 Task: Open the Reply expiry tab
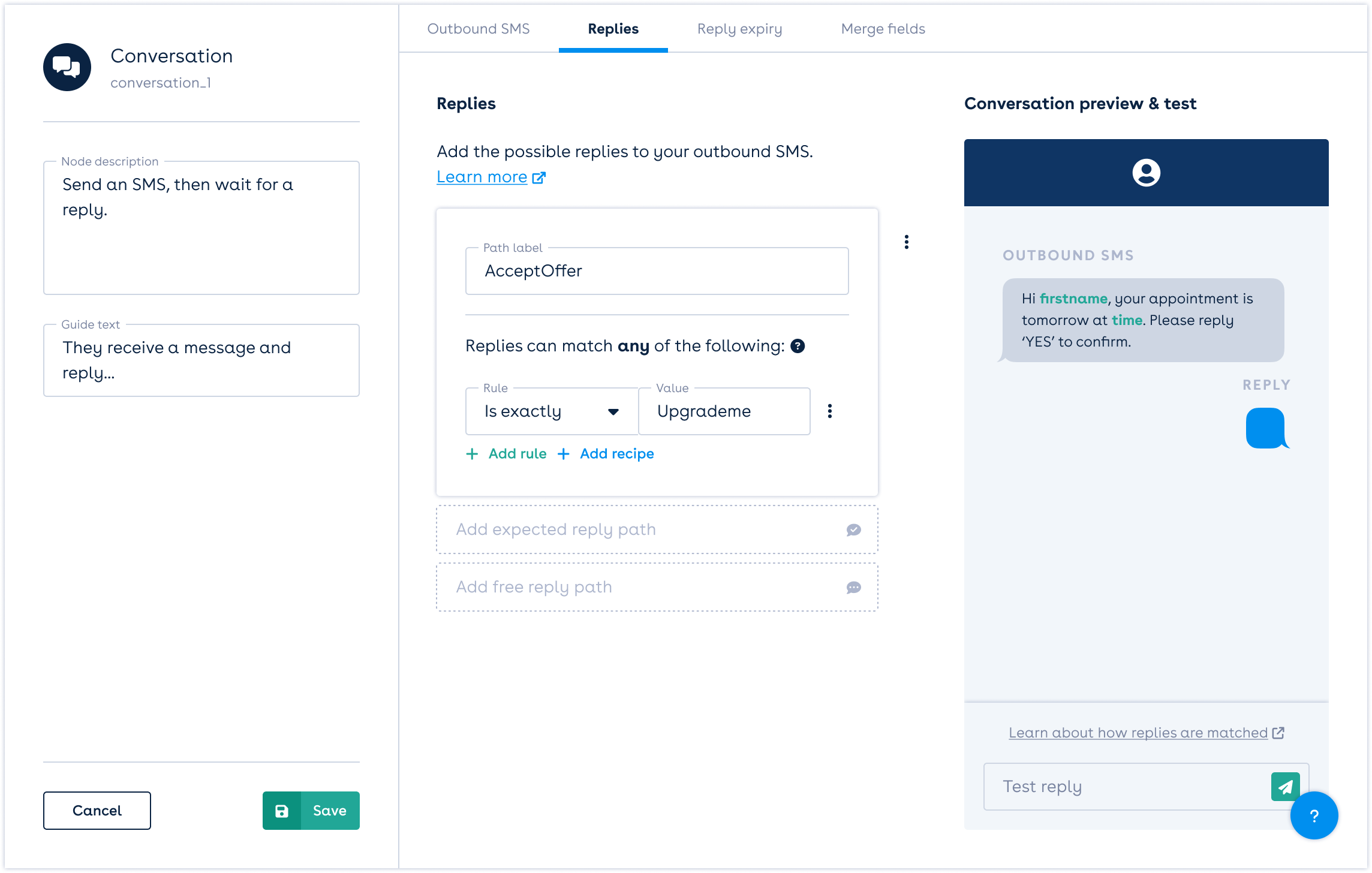[739, 29]
